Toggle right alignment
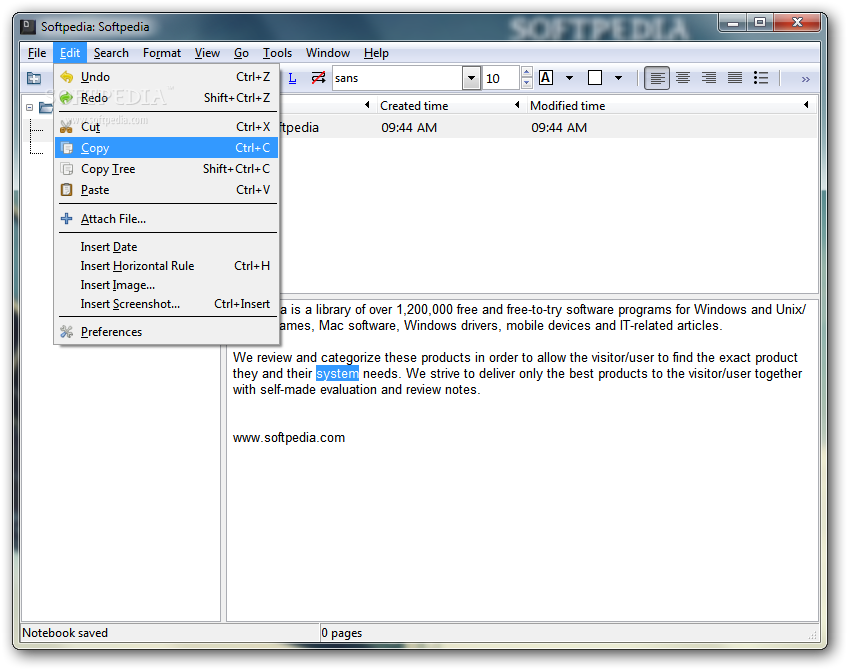 (x=709, y=78)
